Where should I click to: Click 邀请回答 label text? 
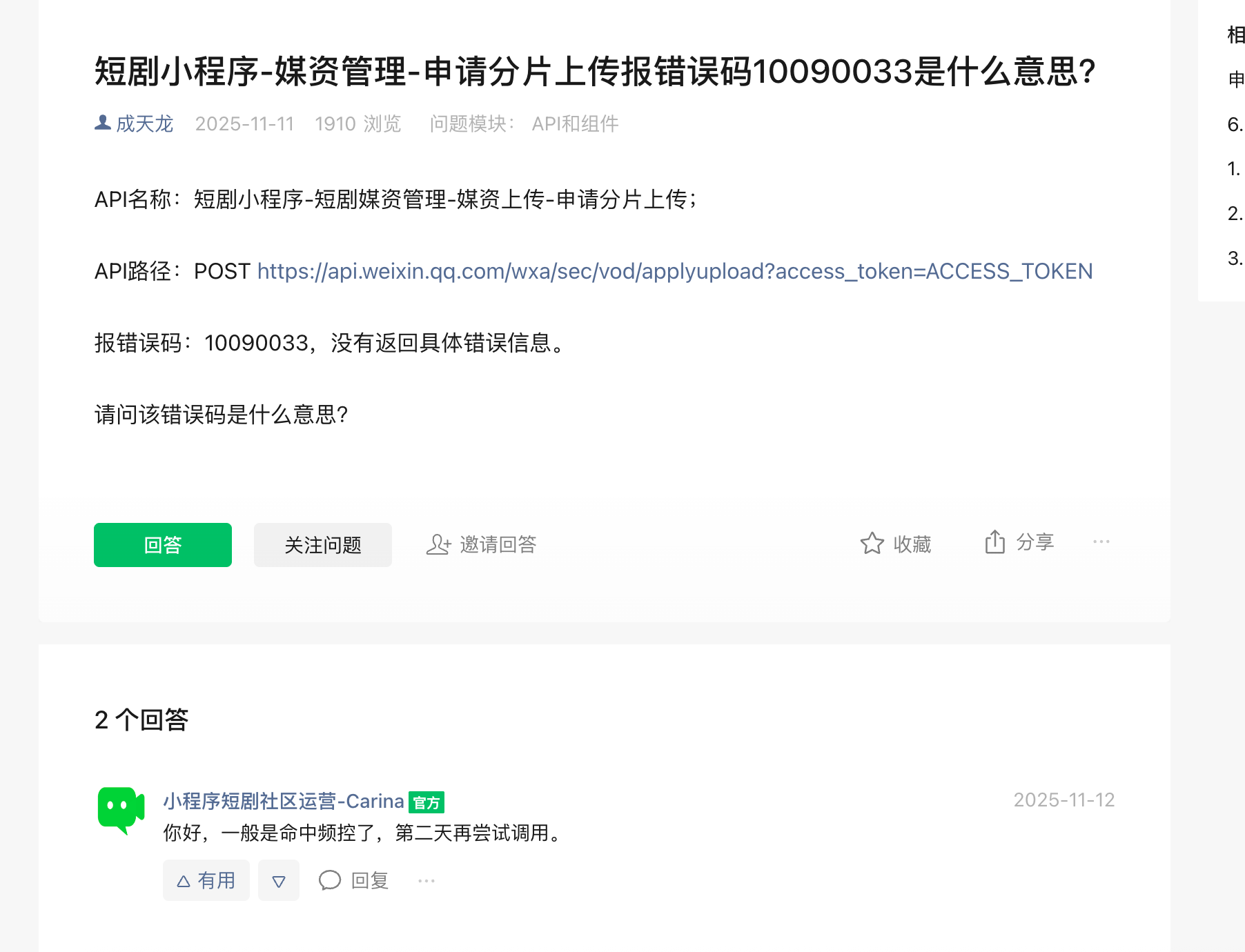498,544
